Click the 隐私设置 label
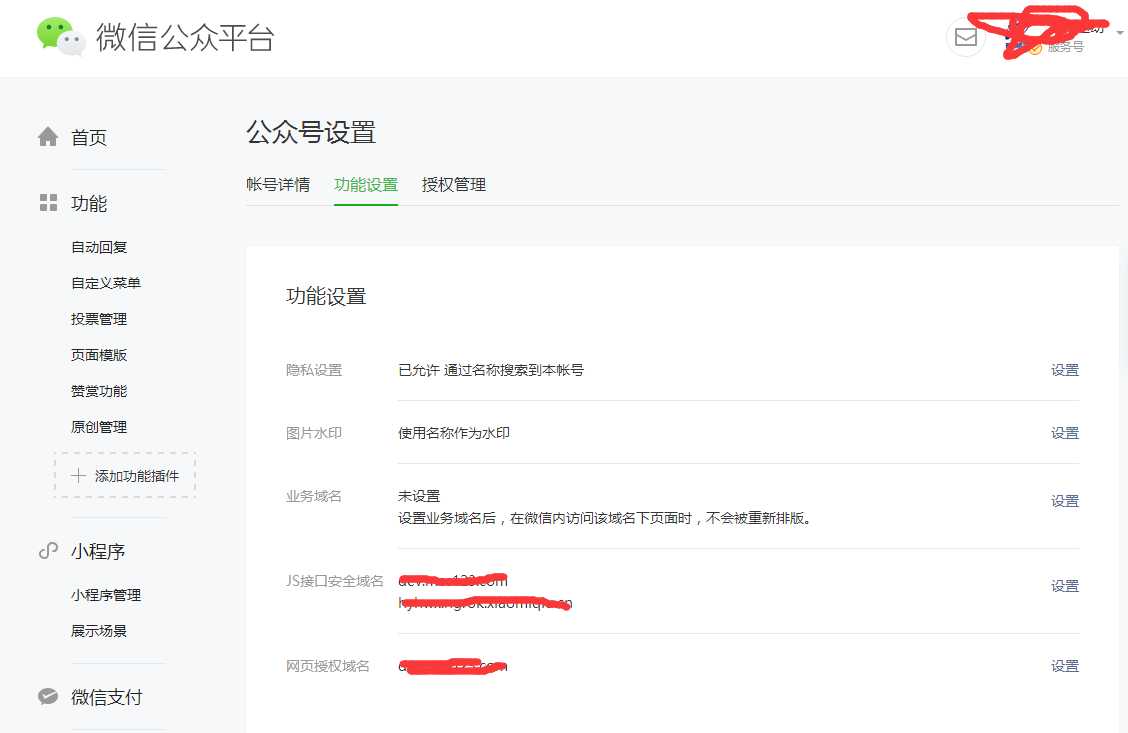The height and width of the screenshot is (733, 1128). point(314,370)
